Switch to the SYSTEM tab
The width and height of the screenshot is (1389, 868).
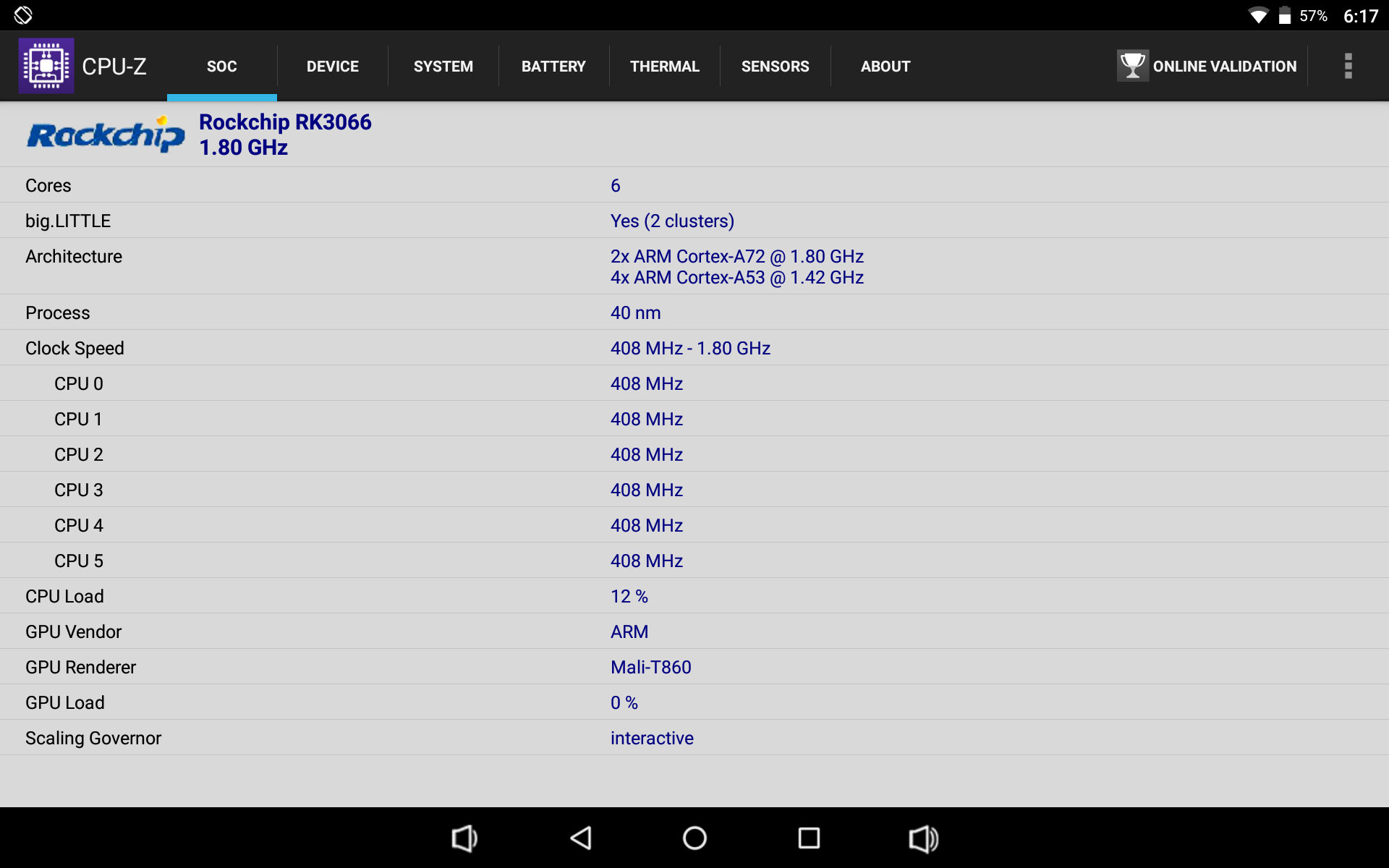tap(443, 67)
